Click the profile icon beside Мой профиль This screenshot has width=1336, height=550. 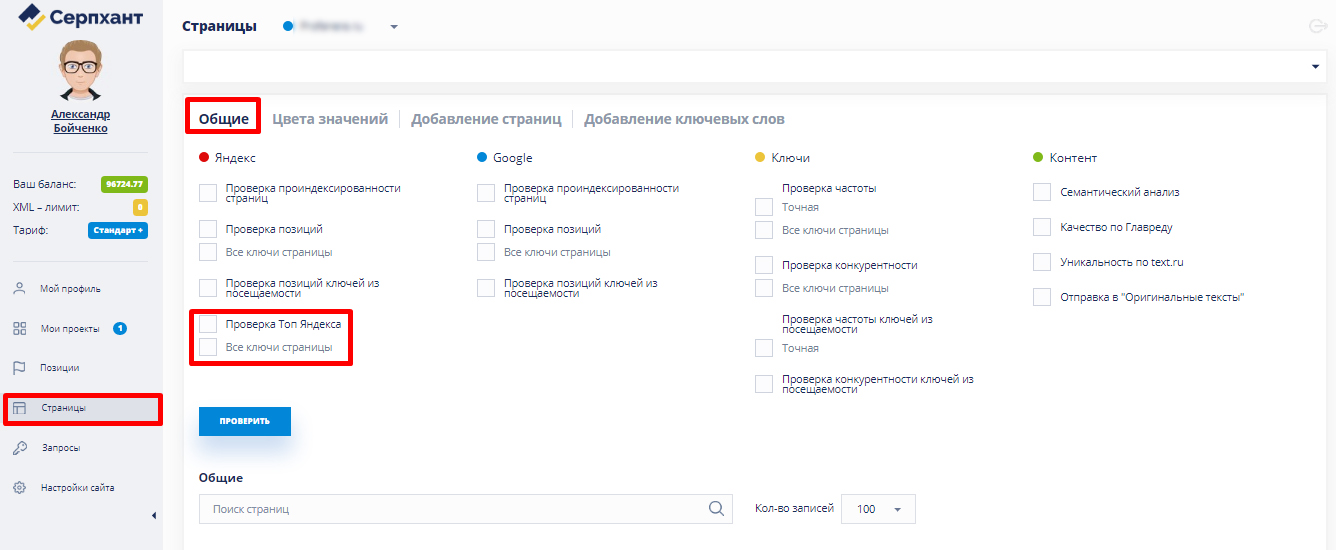click(x=19, y=289)
